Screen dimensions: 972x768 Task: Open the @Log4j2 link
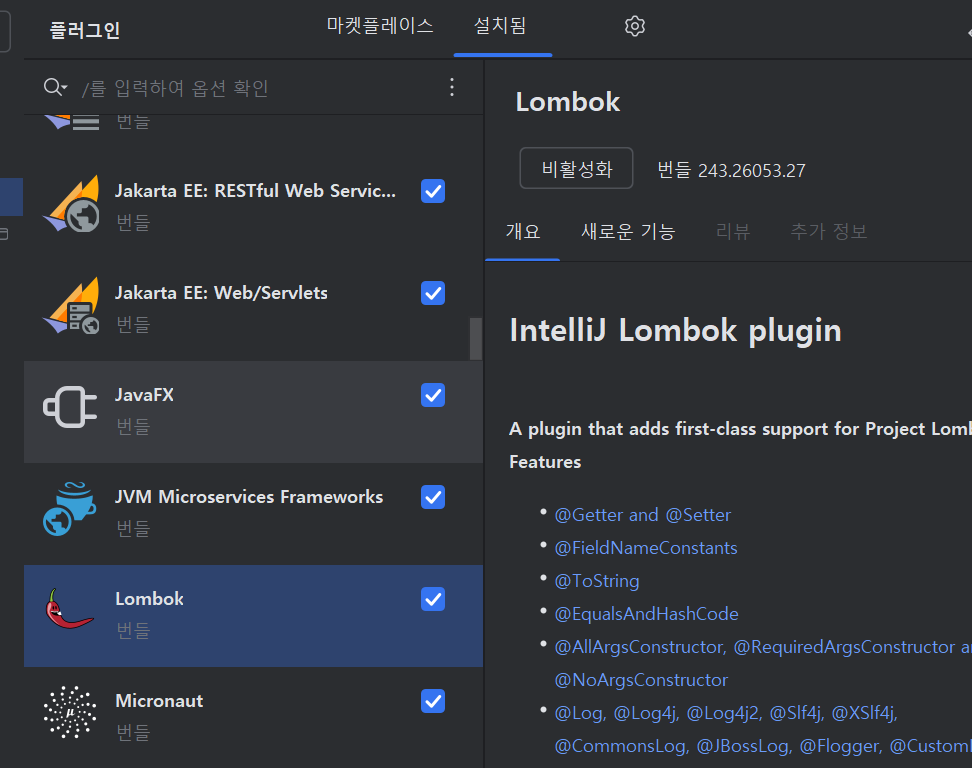pyautogui.click(x=724, y=713)
